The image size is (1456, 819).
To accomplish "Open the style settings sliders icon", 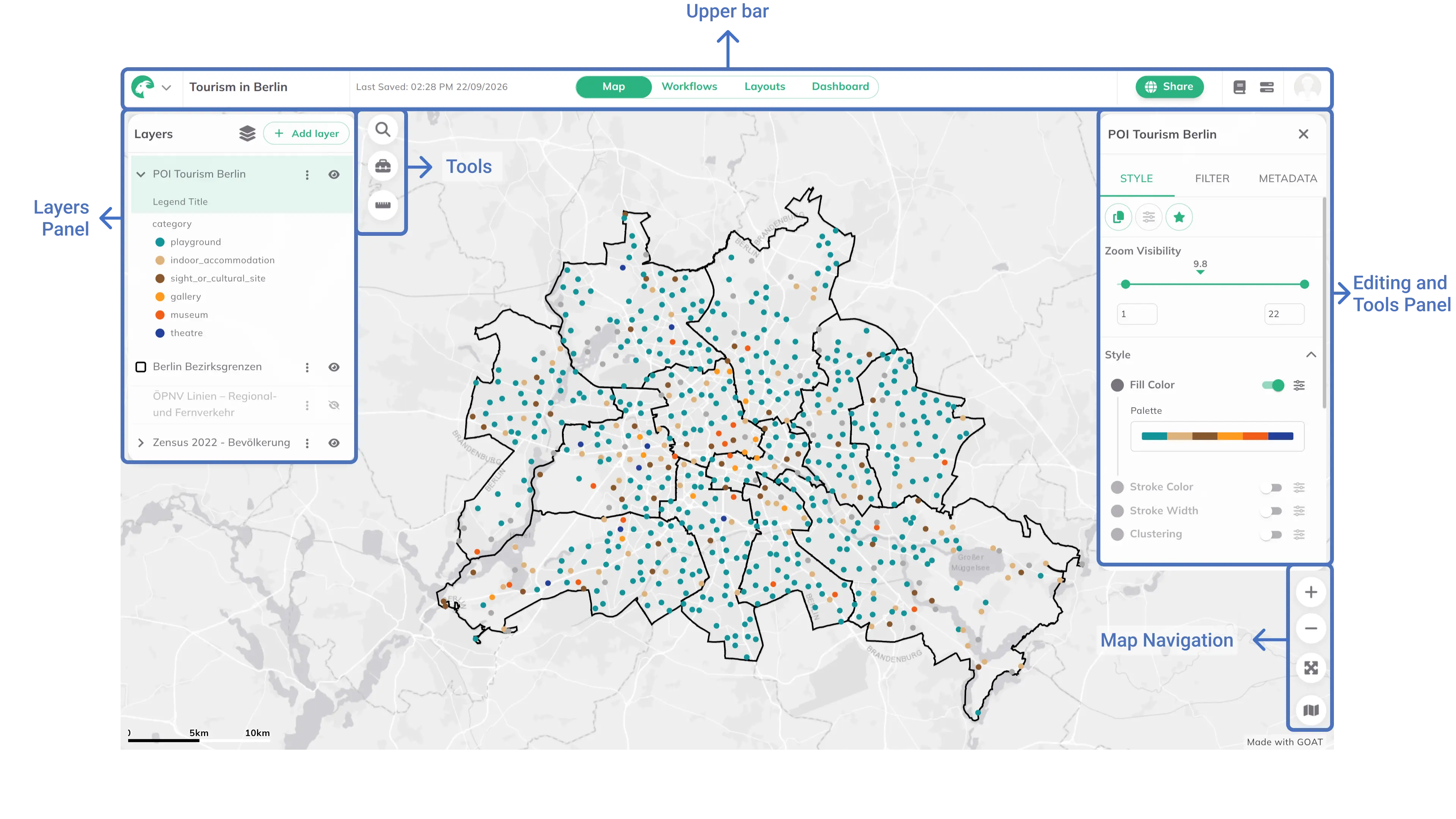I will (x=1148, y=217).
